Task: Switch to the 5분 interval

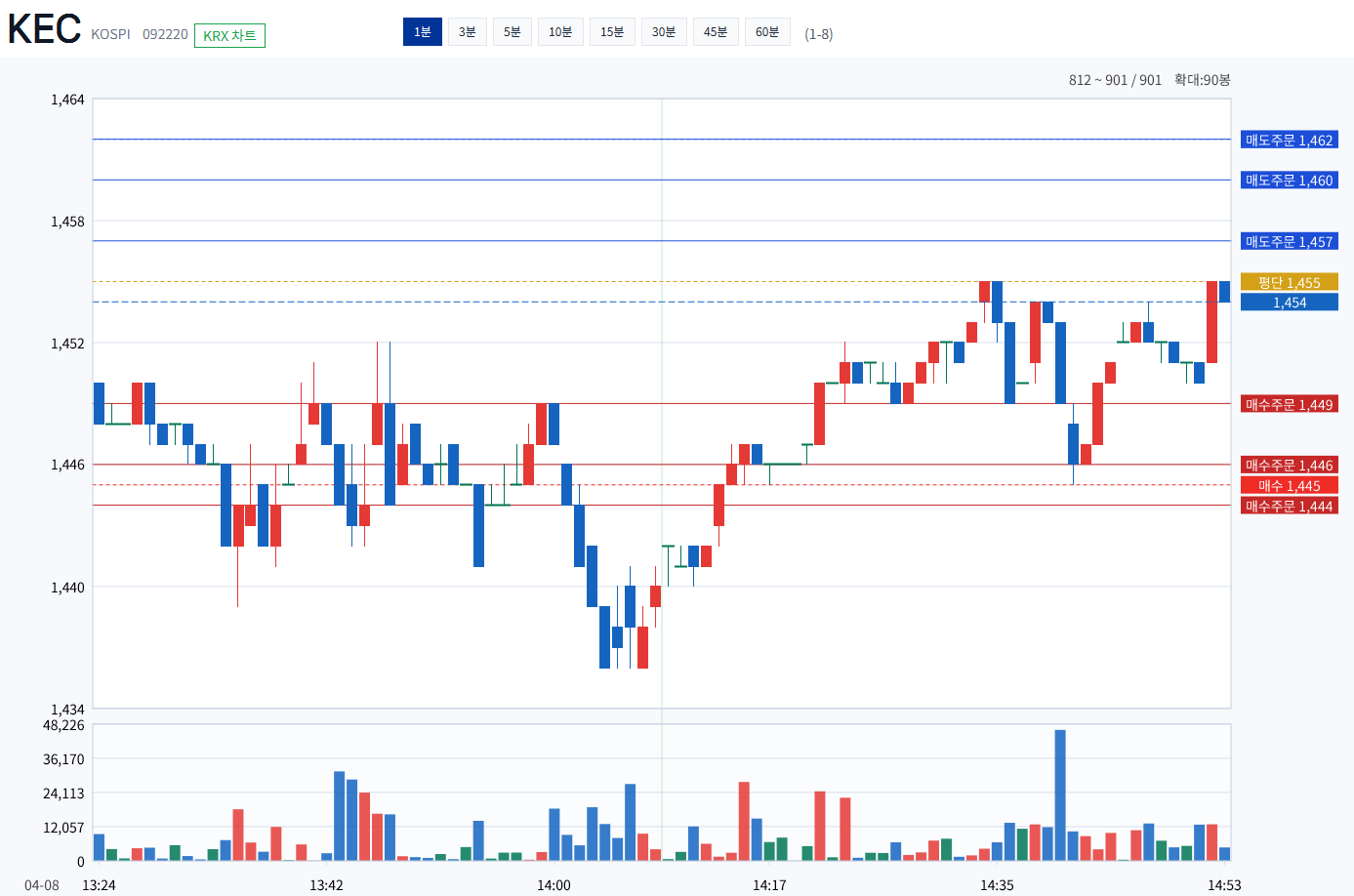Action: (x=513, y=32)
